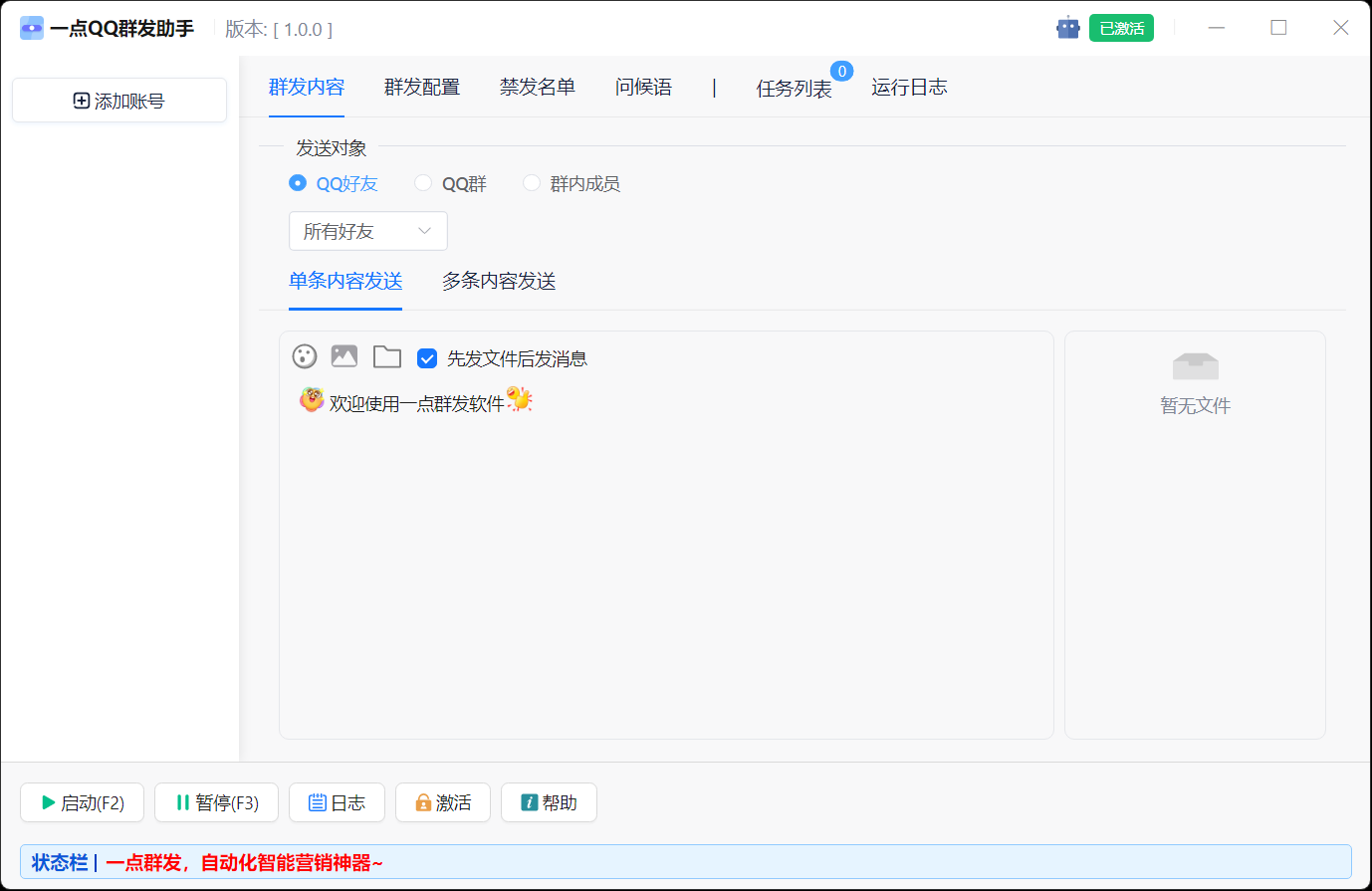
Task: Click the green 已激活 status badge
Action: (1121, 28)
